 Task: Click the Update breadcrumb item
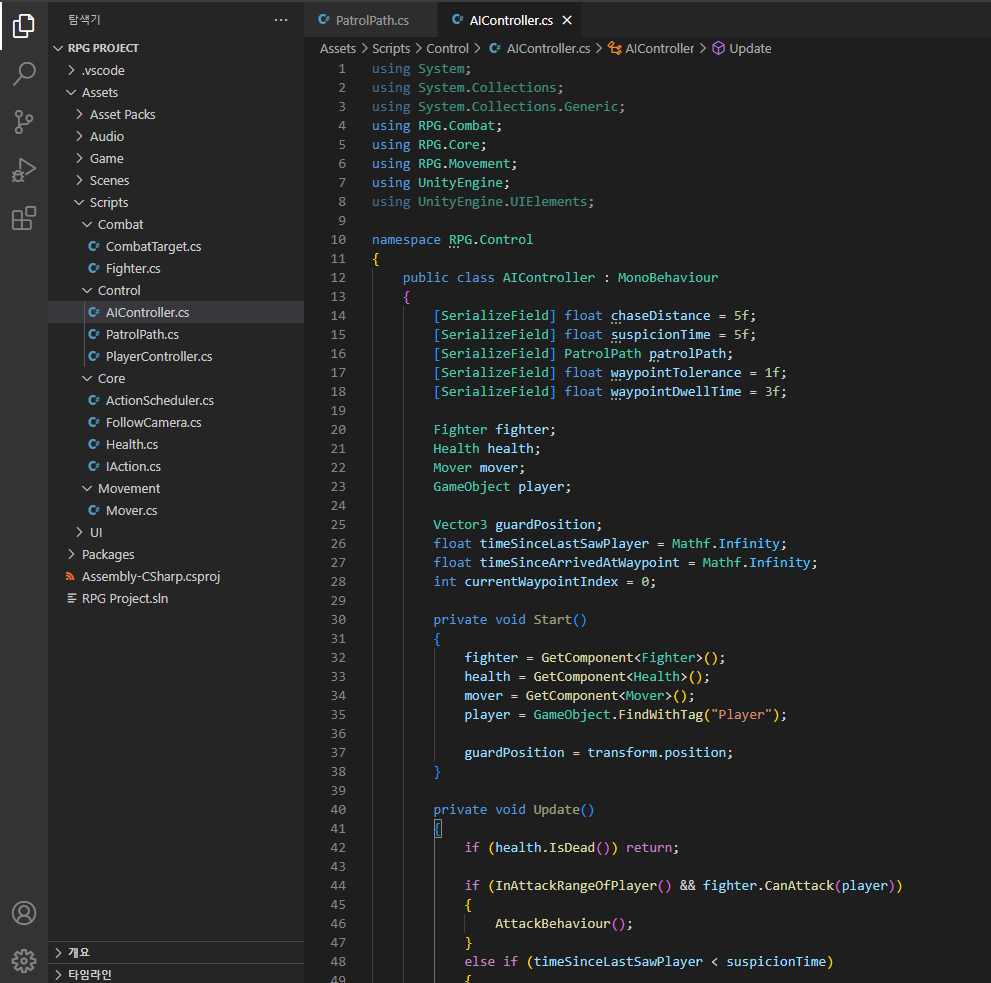pos(749,48)
